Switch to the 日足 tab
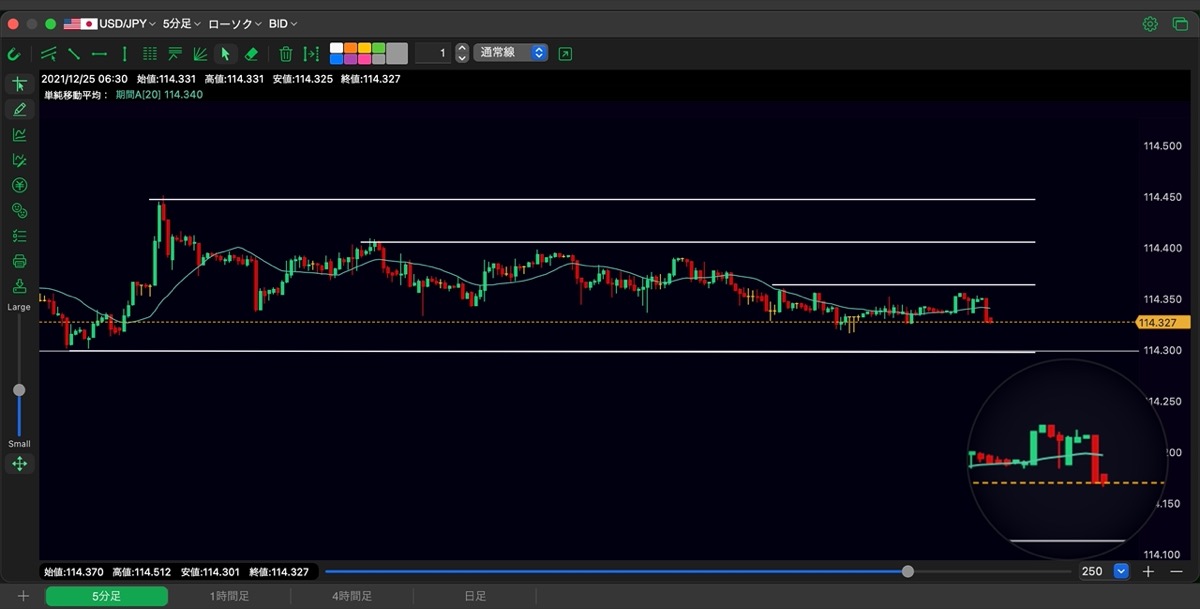Screen dimensions: 1200x609 coord(475,596)
